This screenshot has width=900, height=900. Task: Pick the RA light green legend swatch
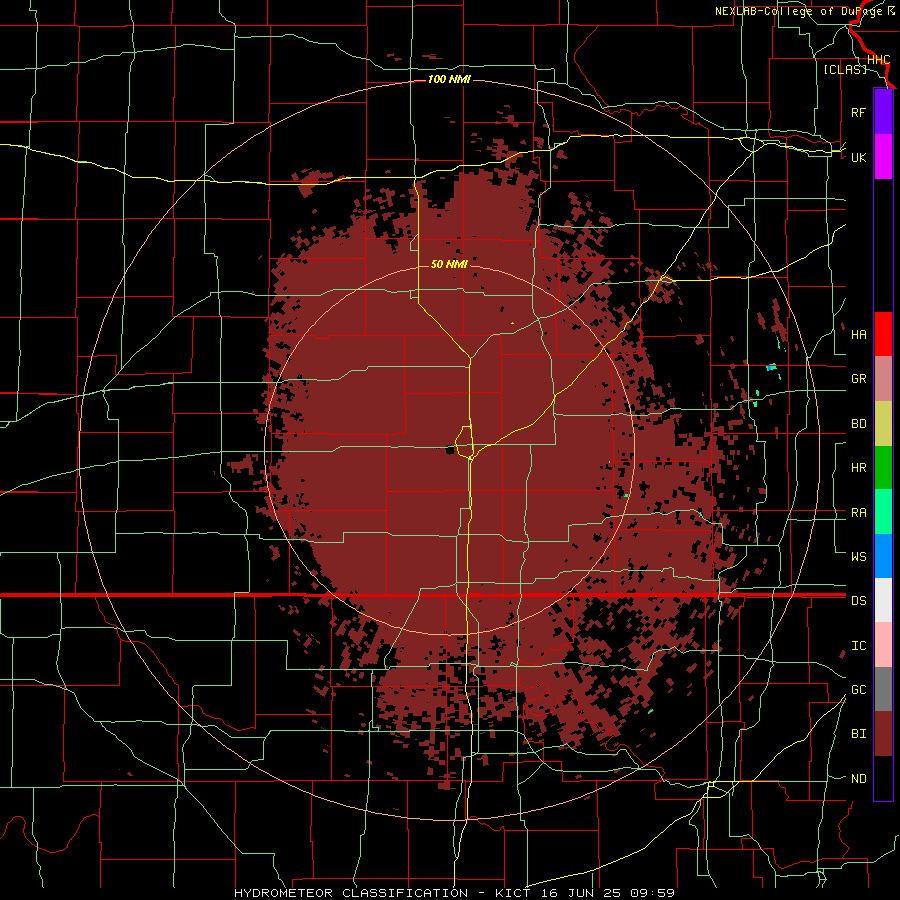883,512
